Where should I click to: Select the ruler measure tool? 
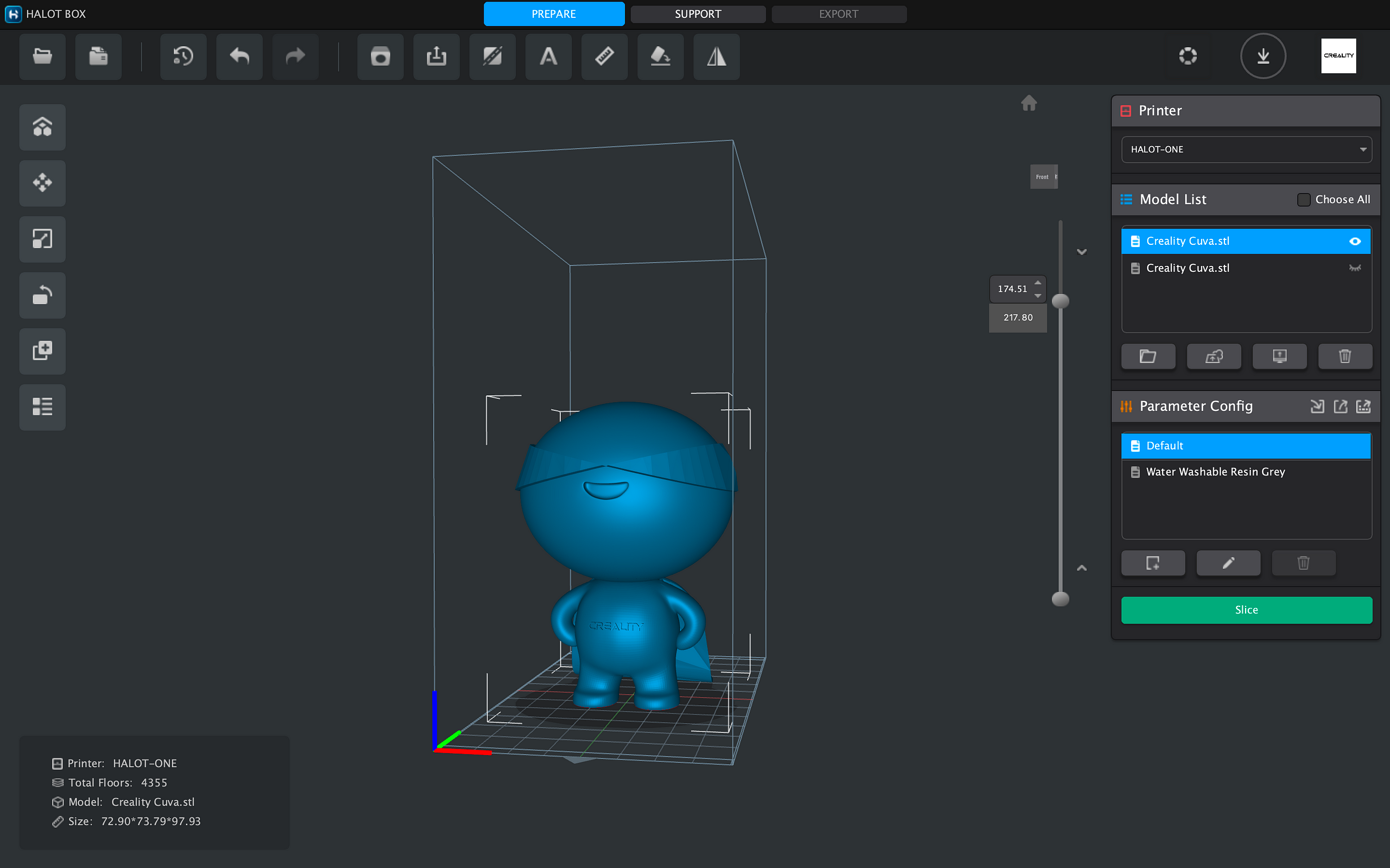tap(604, 56)
